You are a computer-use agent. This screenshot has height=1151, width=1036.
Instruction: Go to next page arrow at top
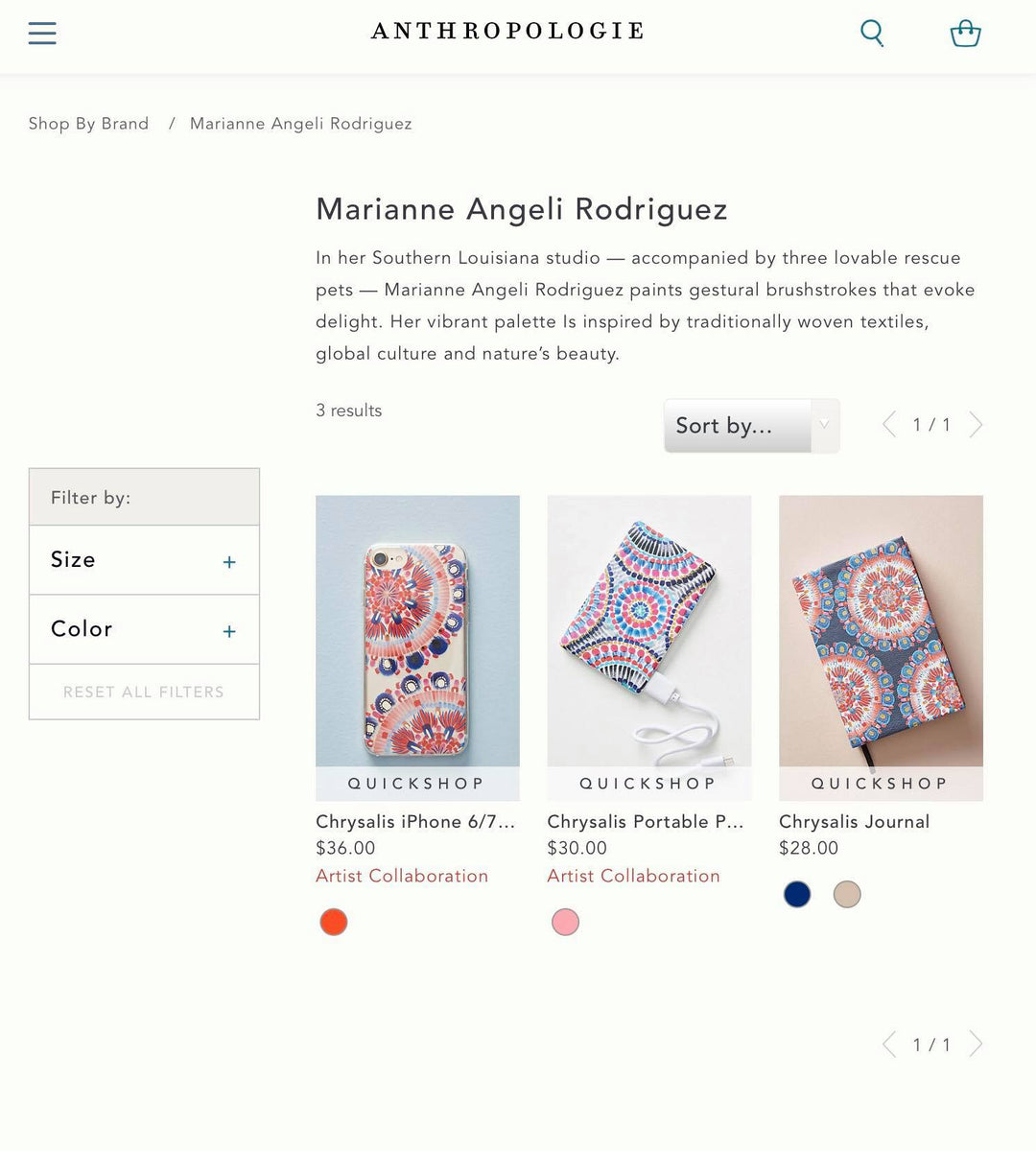976,424
